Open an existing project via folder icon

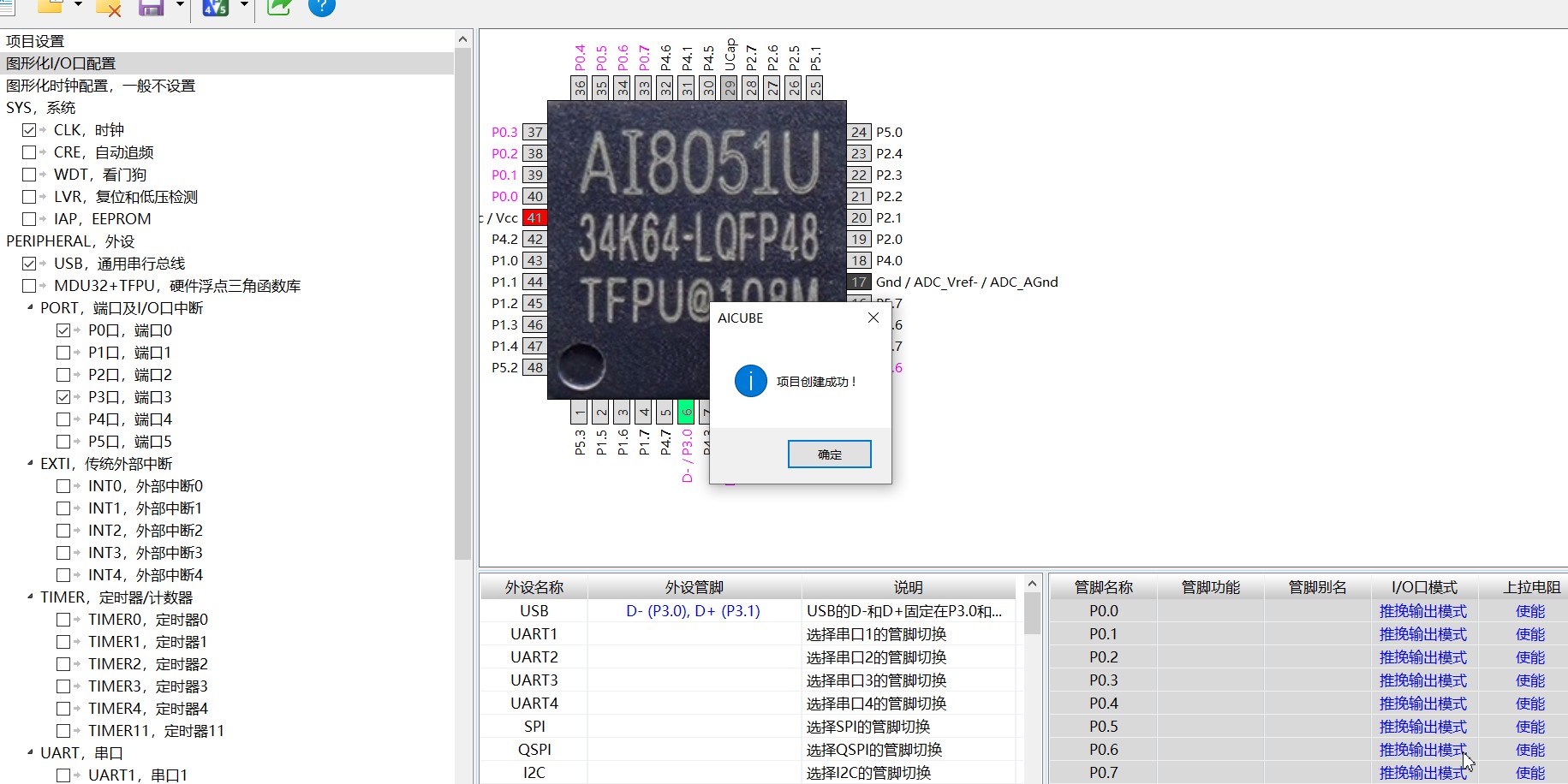(x=51, y=9)
